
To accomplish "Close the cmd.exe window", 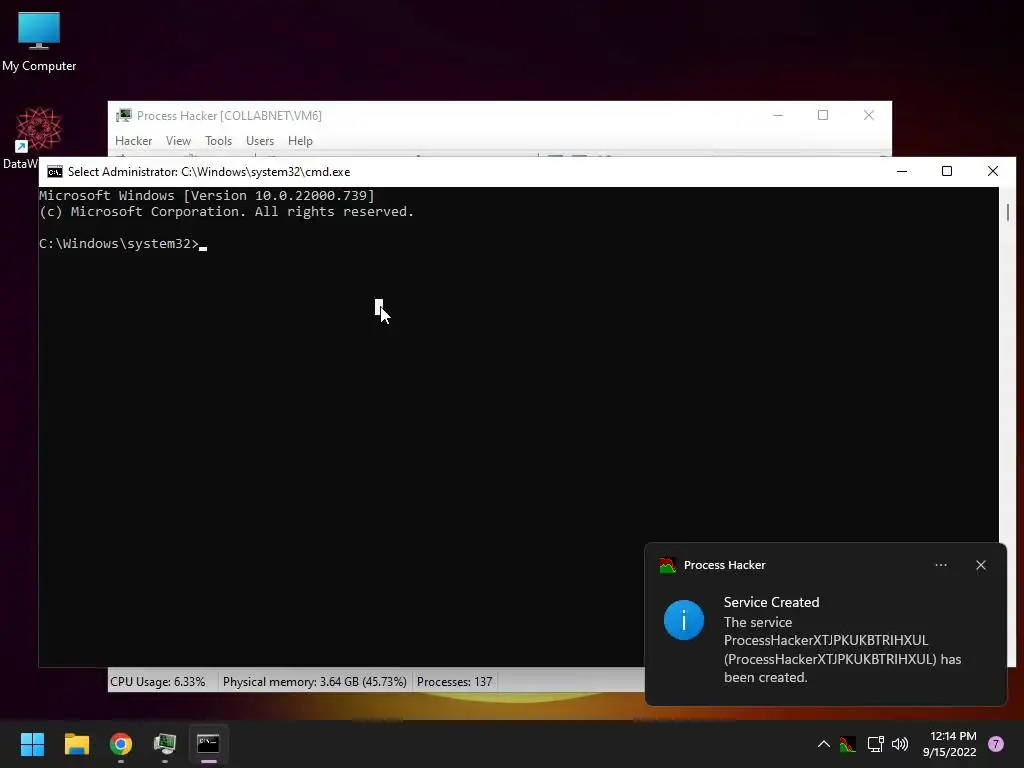I will click(993, 171).
